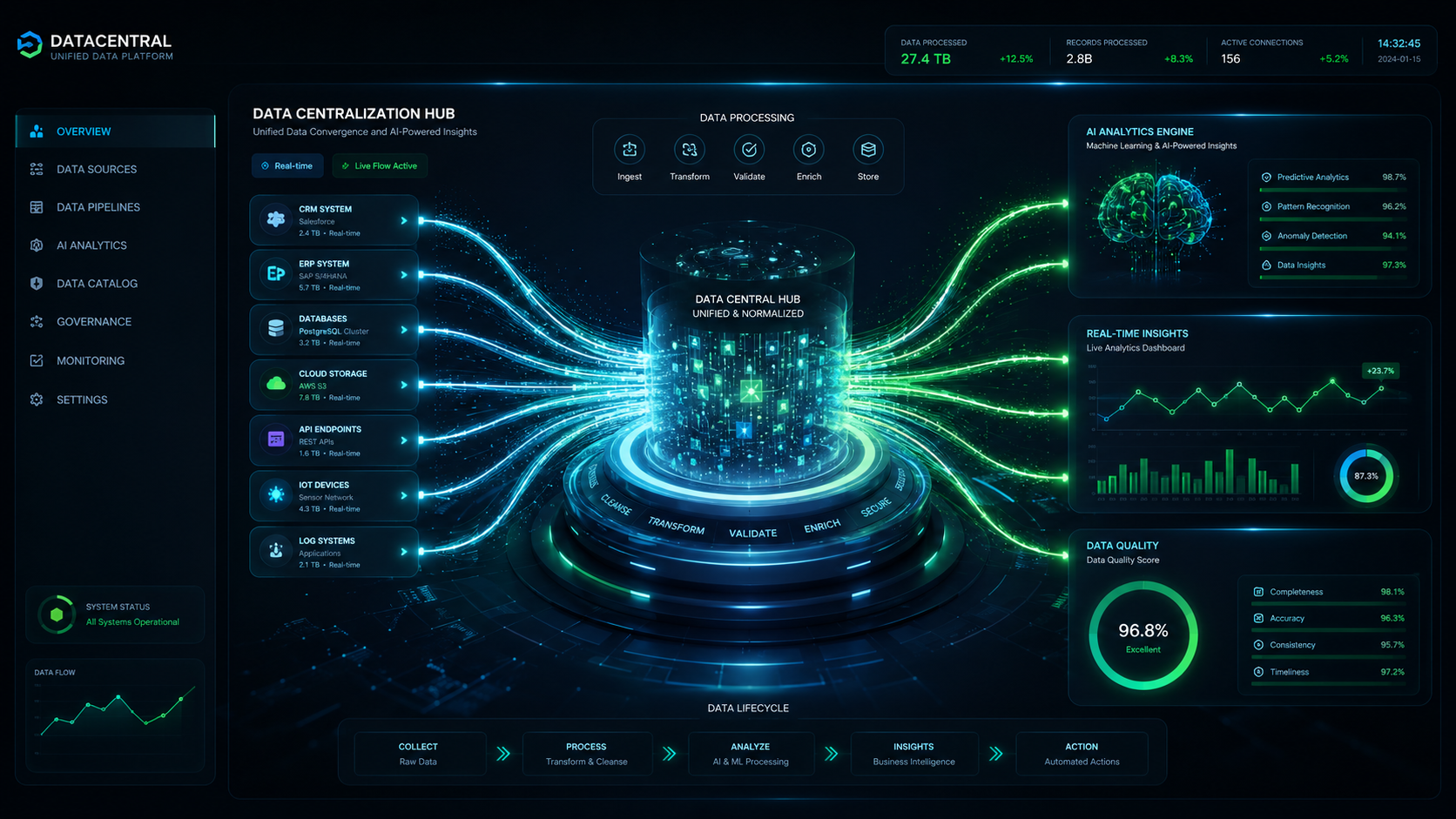Viewport: 1456px width, 819px height.
Task: Click the +23.7% chart badge
Action: coord(1380,371)
